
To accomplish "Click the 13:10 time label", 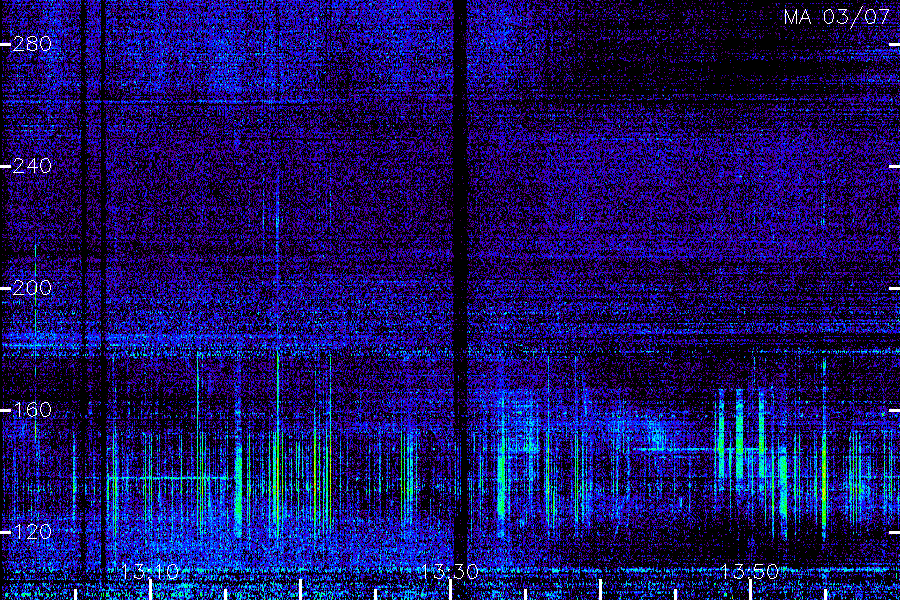I will [150, 571].
